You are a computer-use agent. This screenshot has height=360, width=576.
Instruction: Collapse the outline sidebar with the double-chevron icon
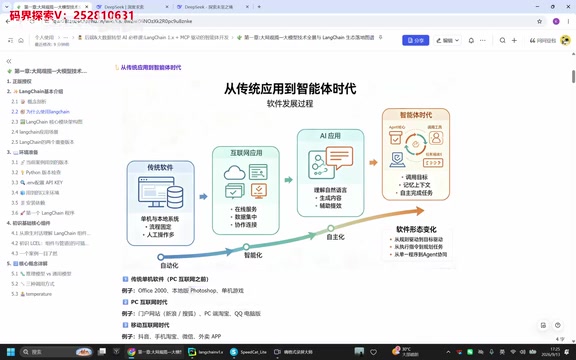point(9,61)
